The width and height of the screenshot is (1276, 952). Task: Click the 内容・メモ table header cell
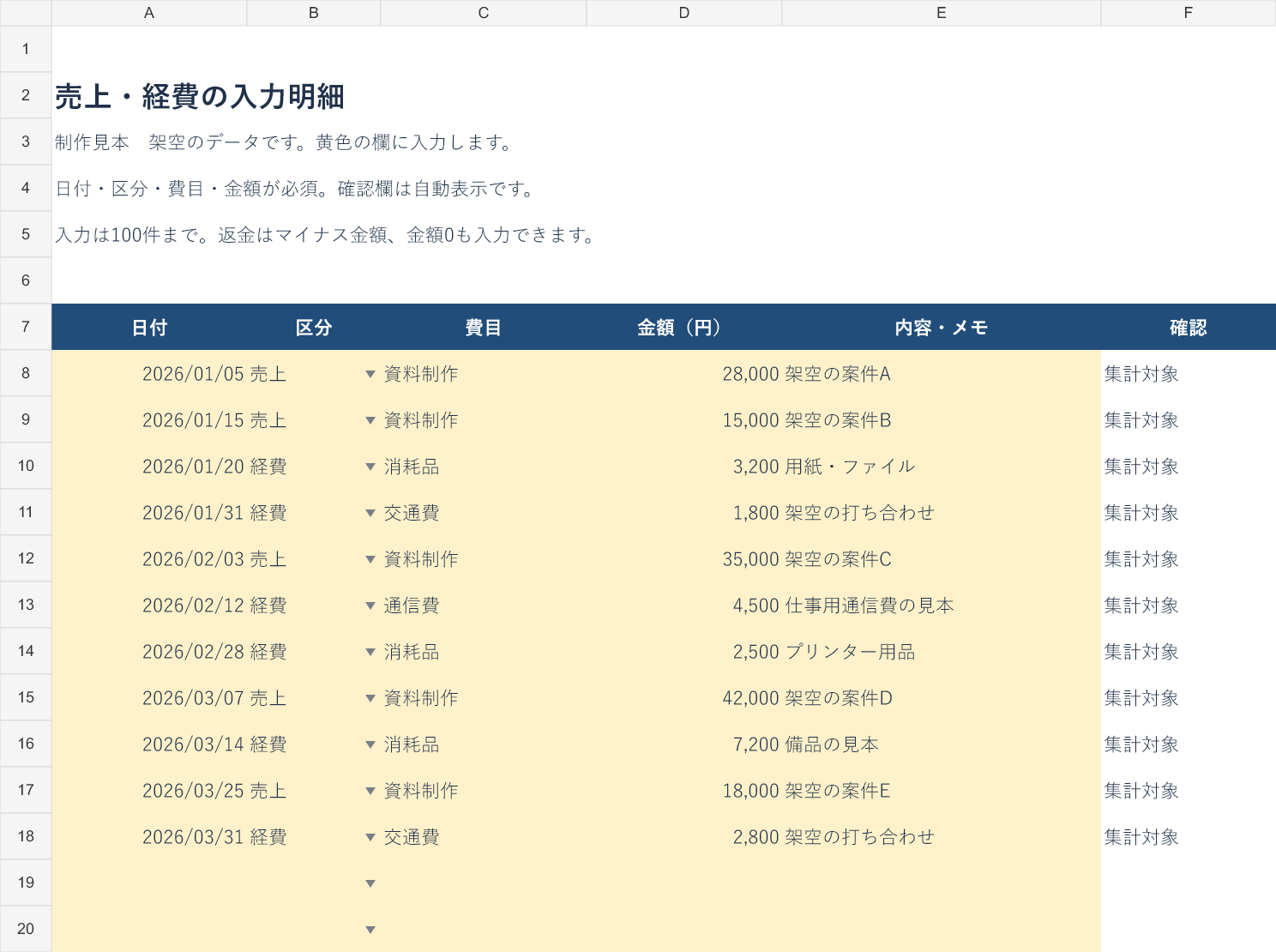(942, 327)
